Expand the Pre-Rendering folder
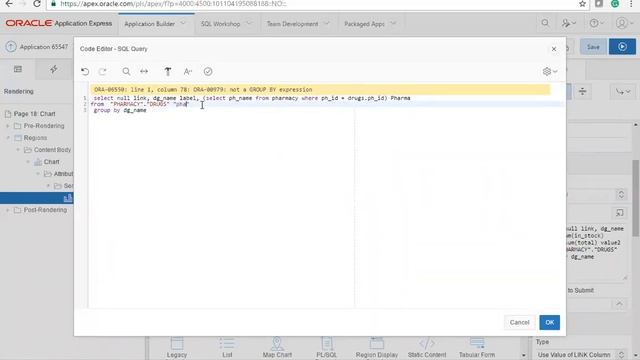640x360 pixels. click(x=8, y=126)
